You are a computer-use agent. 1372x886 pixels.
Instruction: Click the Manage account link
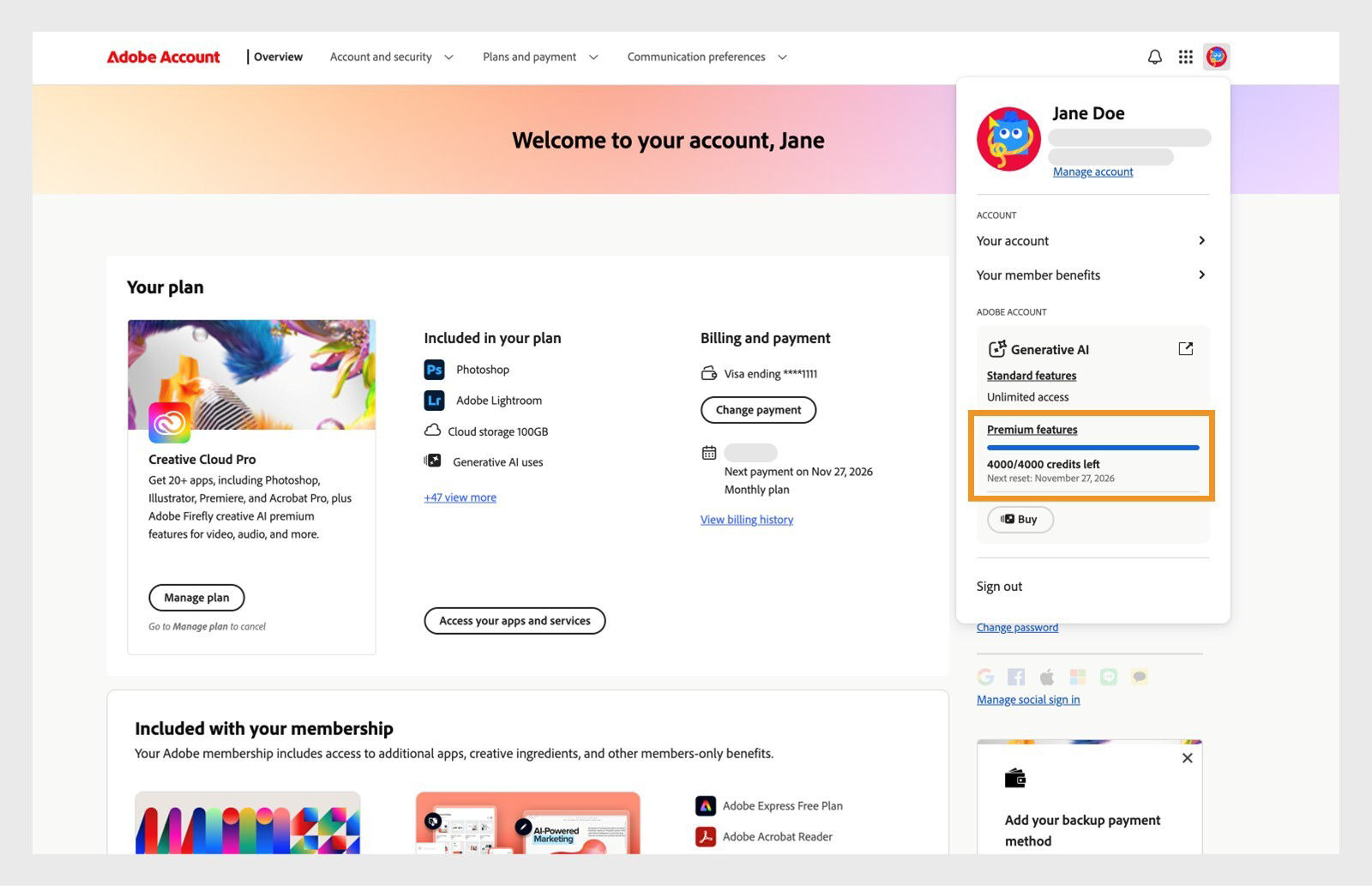coord(1093,172)
